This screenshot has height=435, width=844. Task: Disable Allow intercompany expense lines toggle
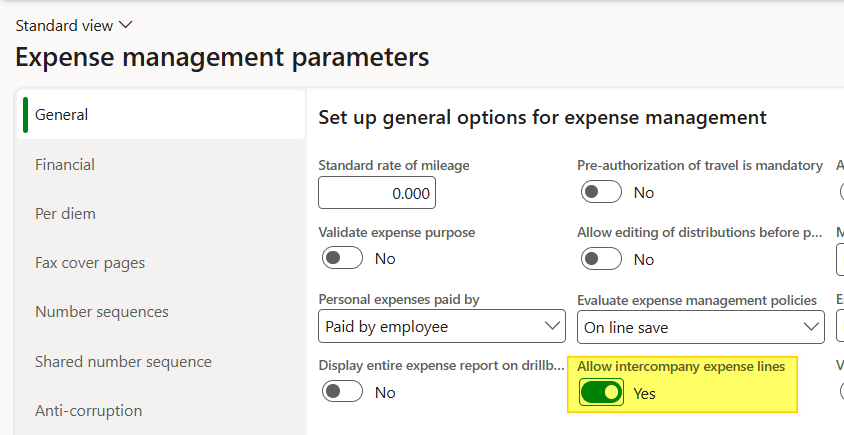[601, 392]
